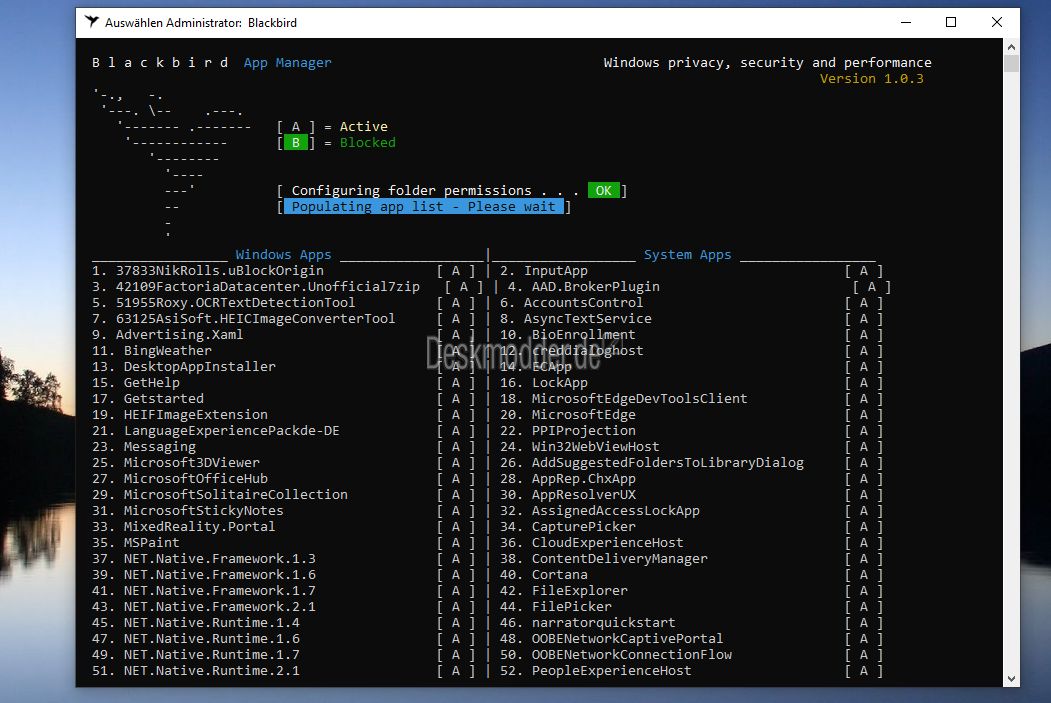Select the 'Microsoft3DViewer' entry
The image size is (1051, 703).
click(192, 463)
